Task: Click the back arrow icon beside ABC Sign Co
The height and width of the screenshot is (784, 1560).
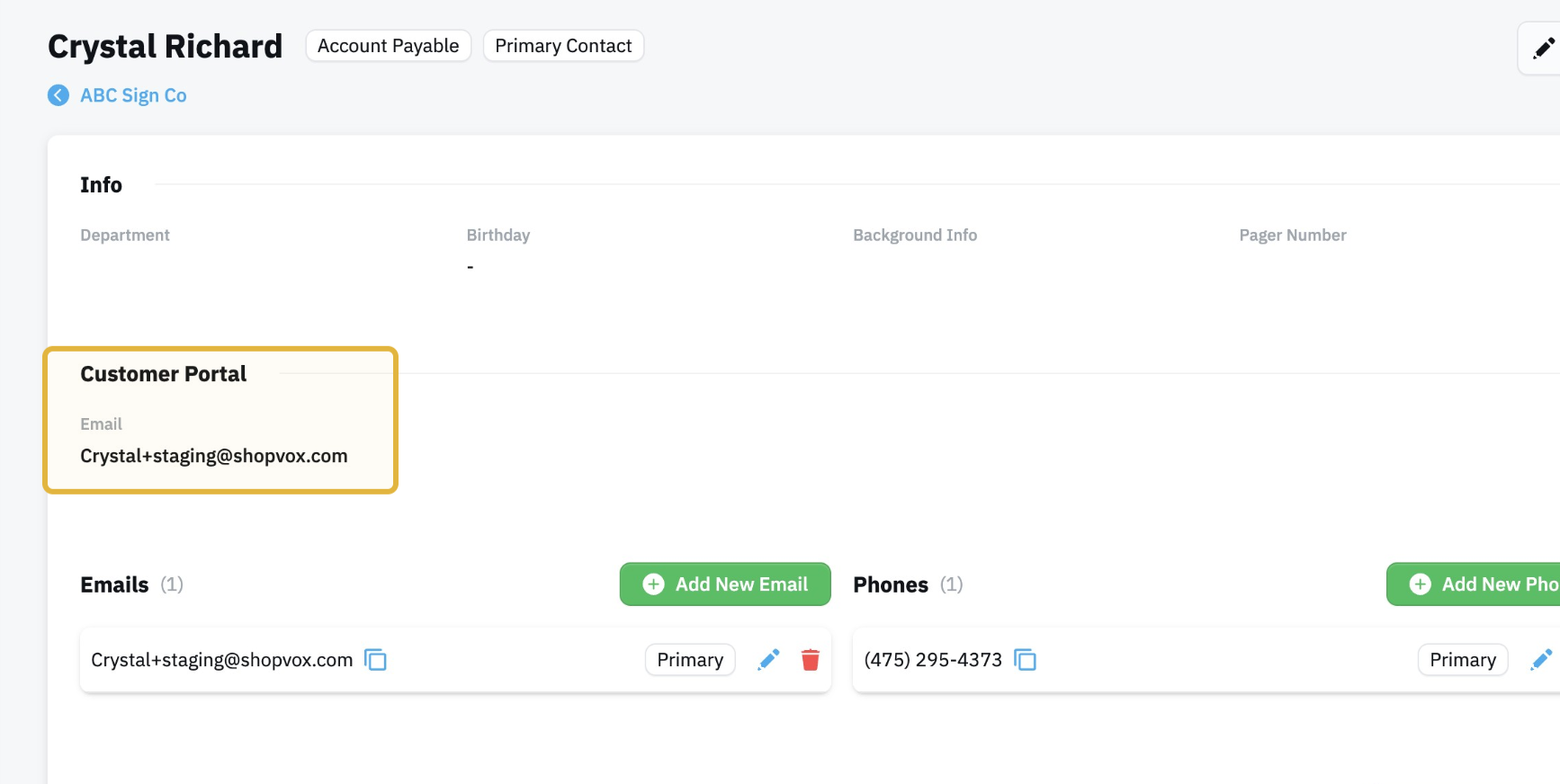Action: click(x=58, y=95)
